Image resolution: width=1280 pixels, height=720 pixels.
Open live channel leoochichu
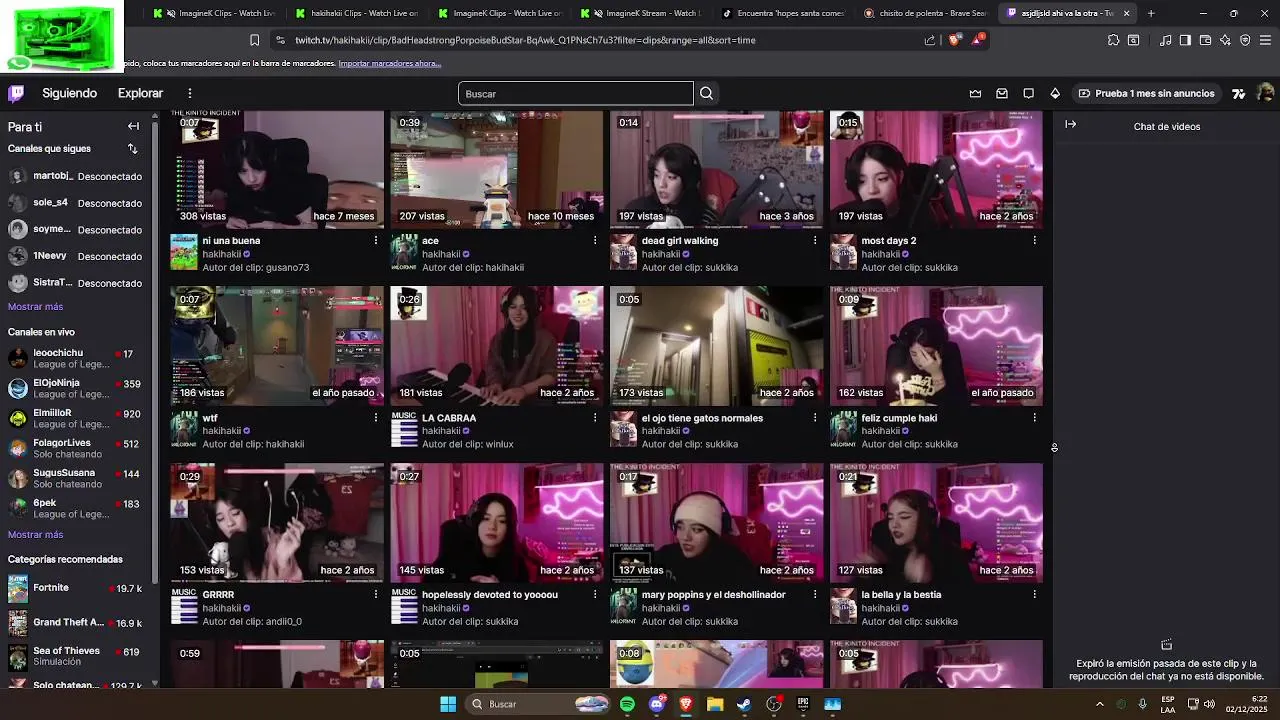pos(75,358)
